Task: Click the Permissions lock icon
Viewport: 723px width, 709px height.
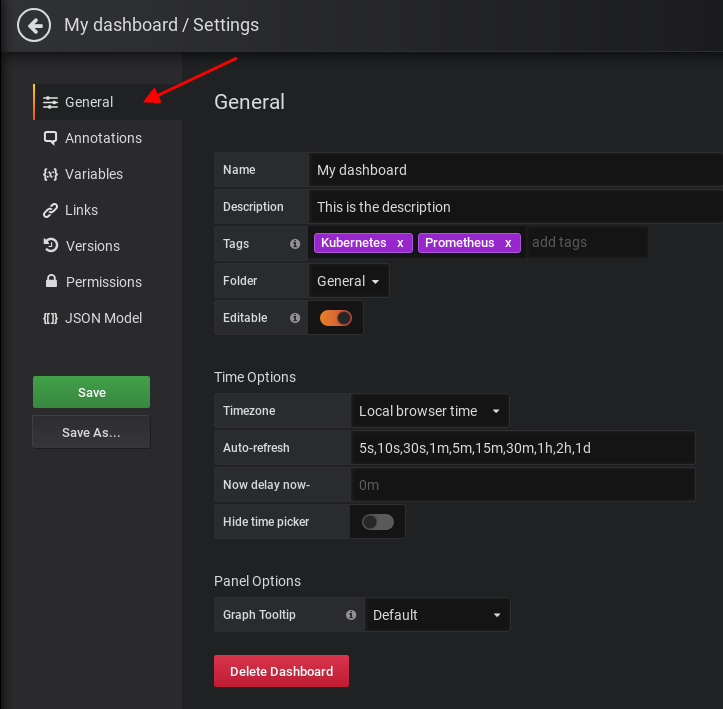Action: point(51,281)
